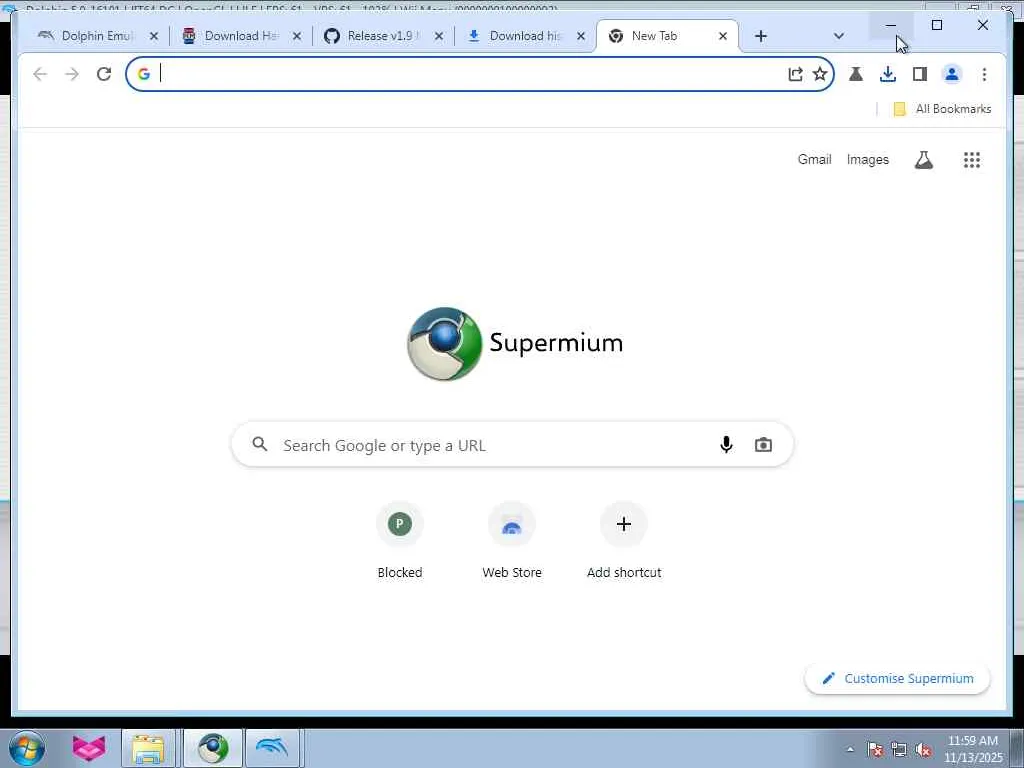
Task: Open the downloads toolbar icon
Action: (x=888, y=74)
